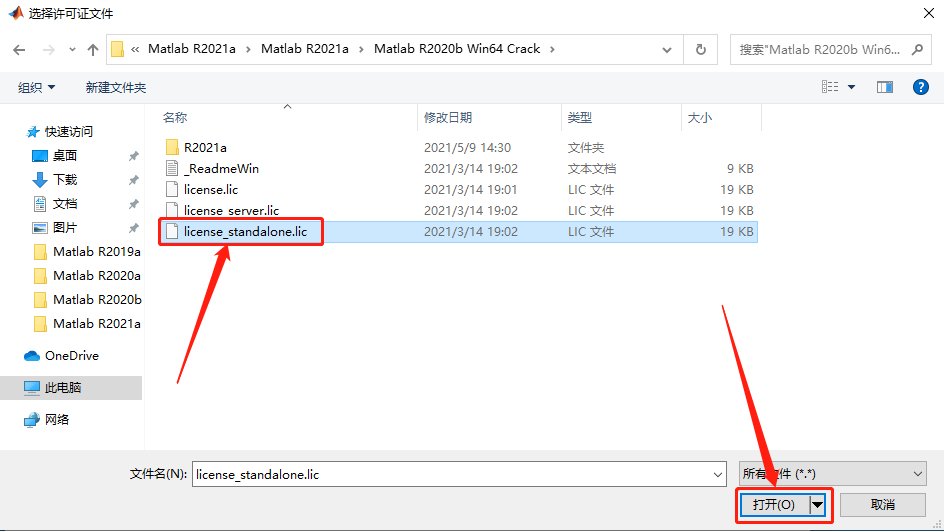
Task: Go back with the left arrow
Action: pos(19,50)
